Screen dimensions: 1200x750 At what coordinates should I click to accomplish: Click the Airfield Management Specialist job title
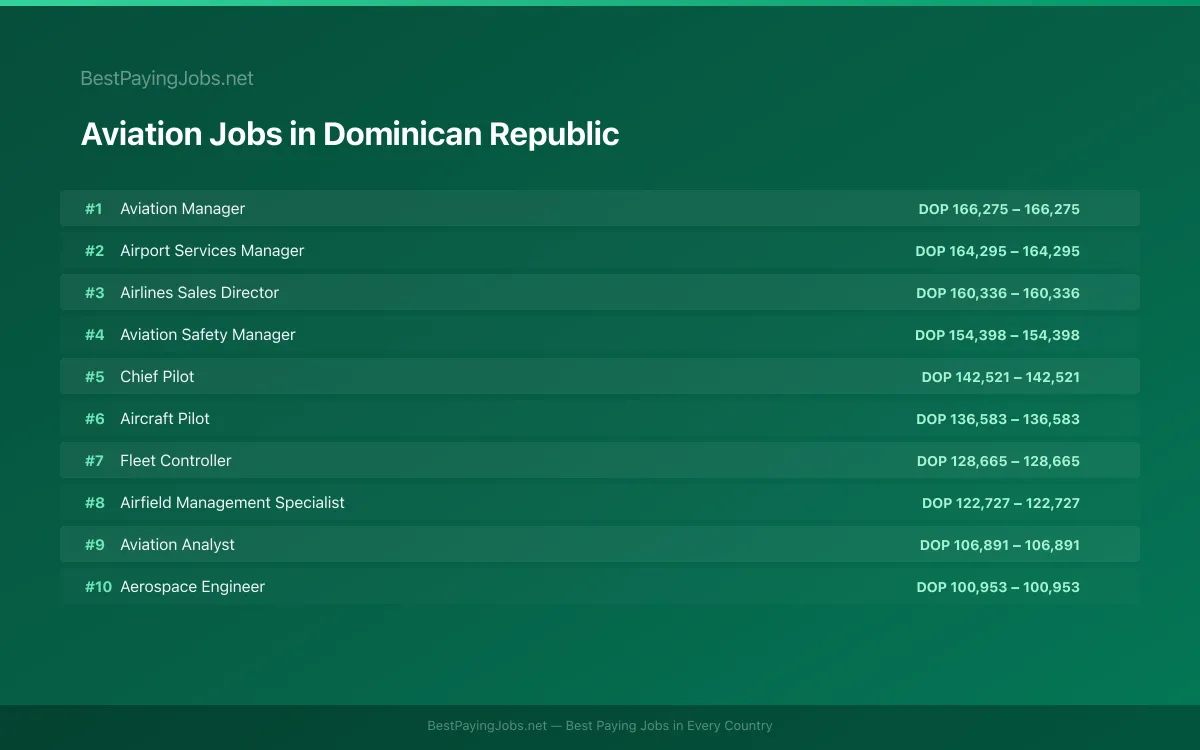click(x=232, y=503)
